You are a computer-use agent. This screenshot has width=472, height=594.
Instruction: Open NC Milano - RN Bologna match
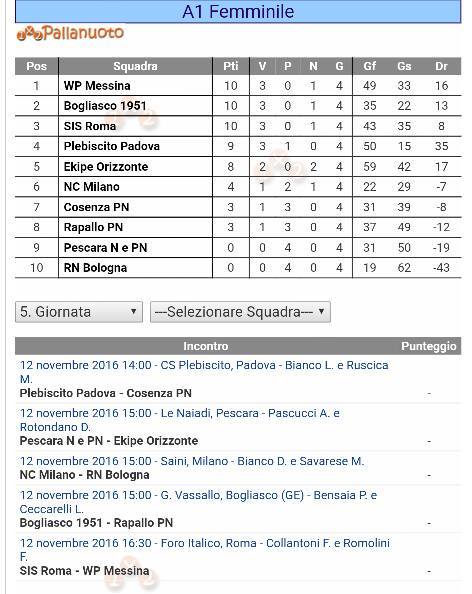pos(84,475)
